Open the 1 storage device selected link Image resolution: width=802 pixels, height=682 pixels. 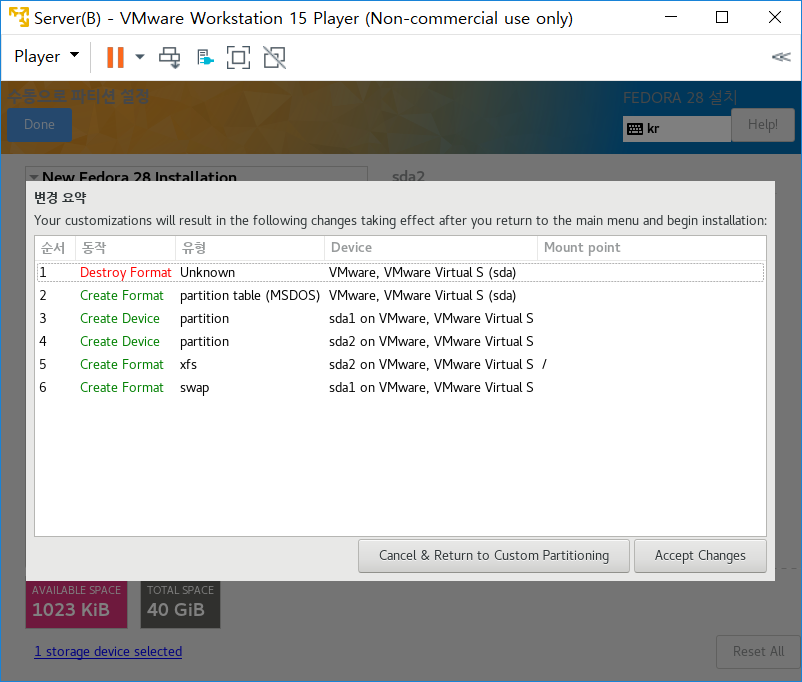pos(108,651)
